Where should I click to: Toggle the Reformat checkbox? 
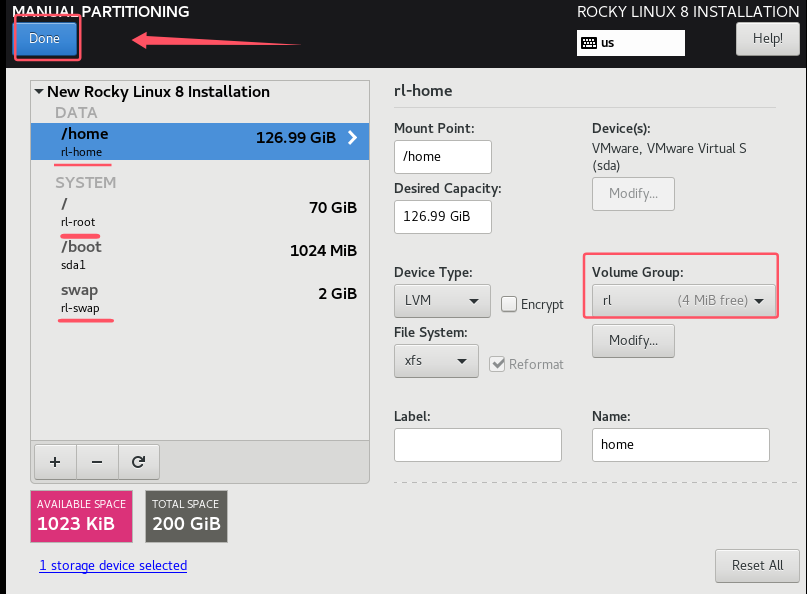(x=497, y=364)
